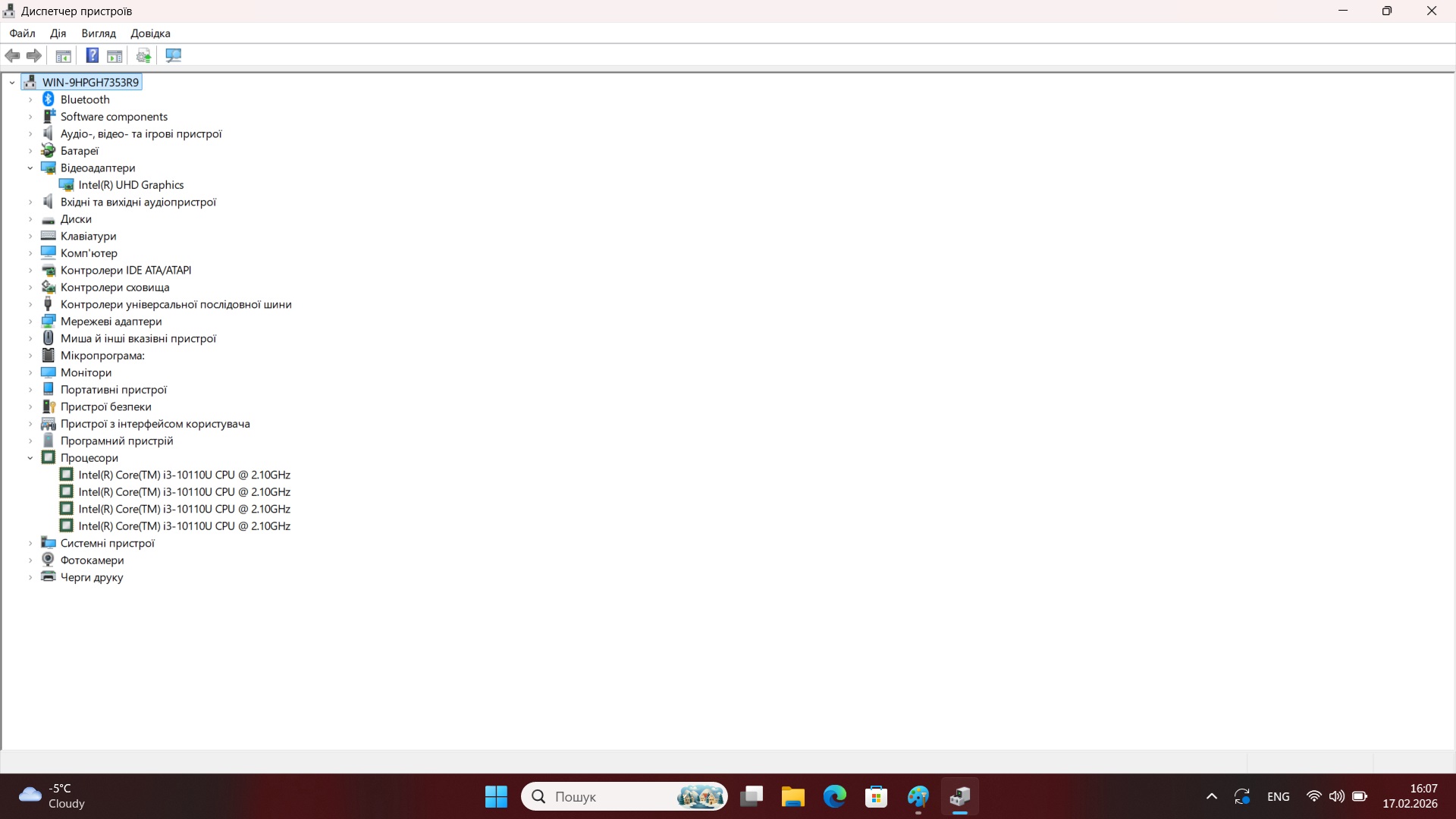
Task: Expand the Bluetooth category
Action: [30, 99]
